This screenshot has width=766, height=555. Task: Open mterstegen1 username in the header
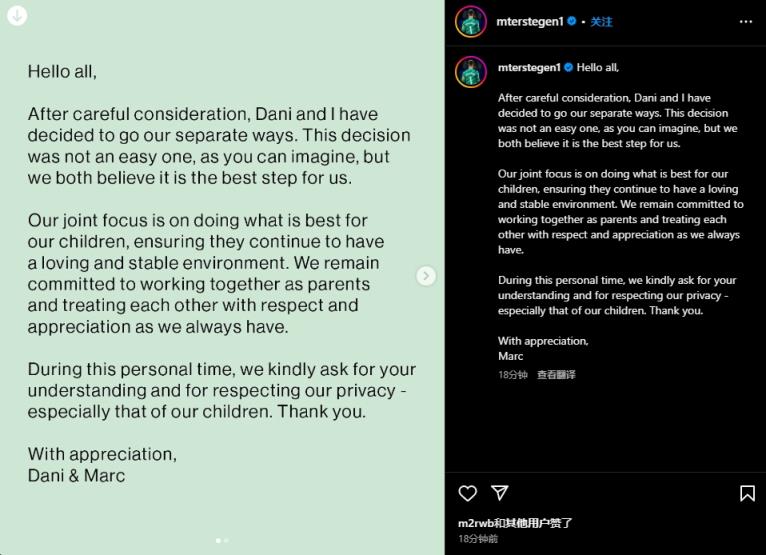(529, 22)
